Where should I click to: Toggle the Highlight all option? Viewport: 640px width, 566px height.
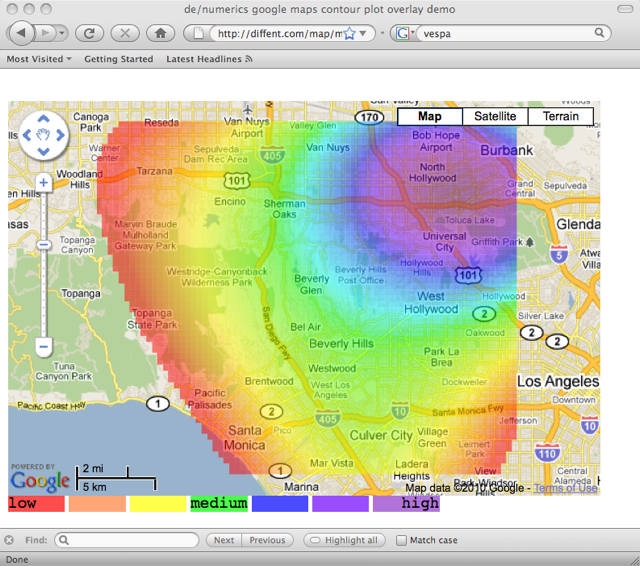(x=344, y=540)
